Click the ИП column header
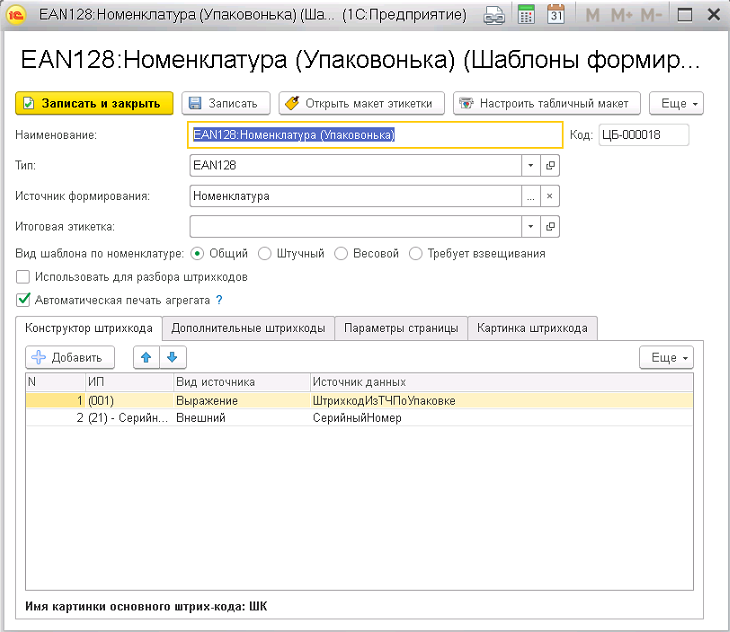 129,382
